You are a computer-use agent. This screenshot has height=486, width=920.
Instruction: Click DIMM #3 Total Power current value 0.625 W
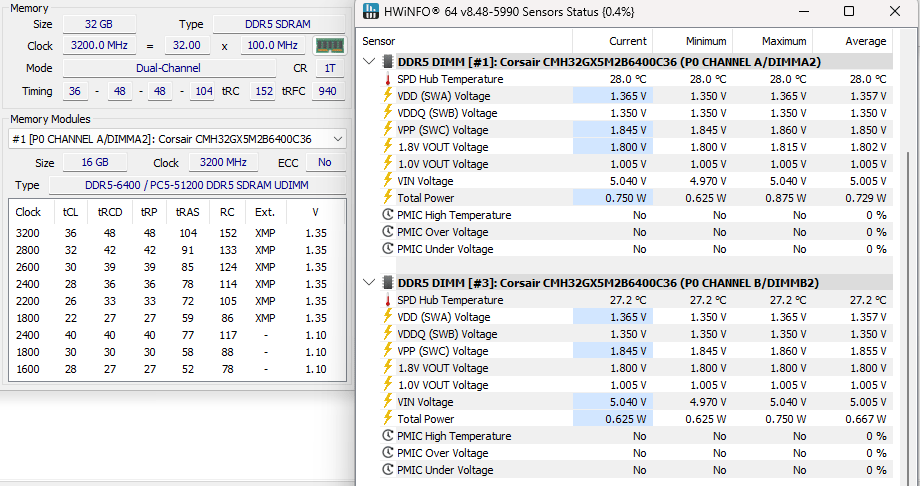pos(626,419)
